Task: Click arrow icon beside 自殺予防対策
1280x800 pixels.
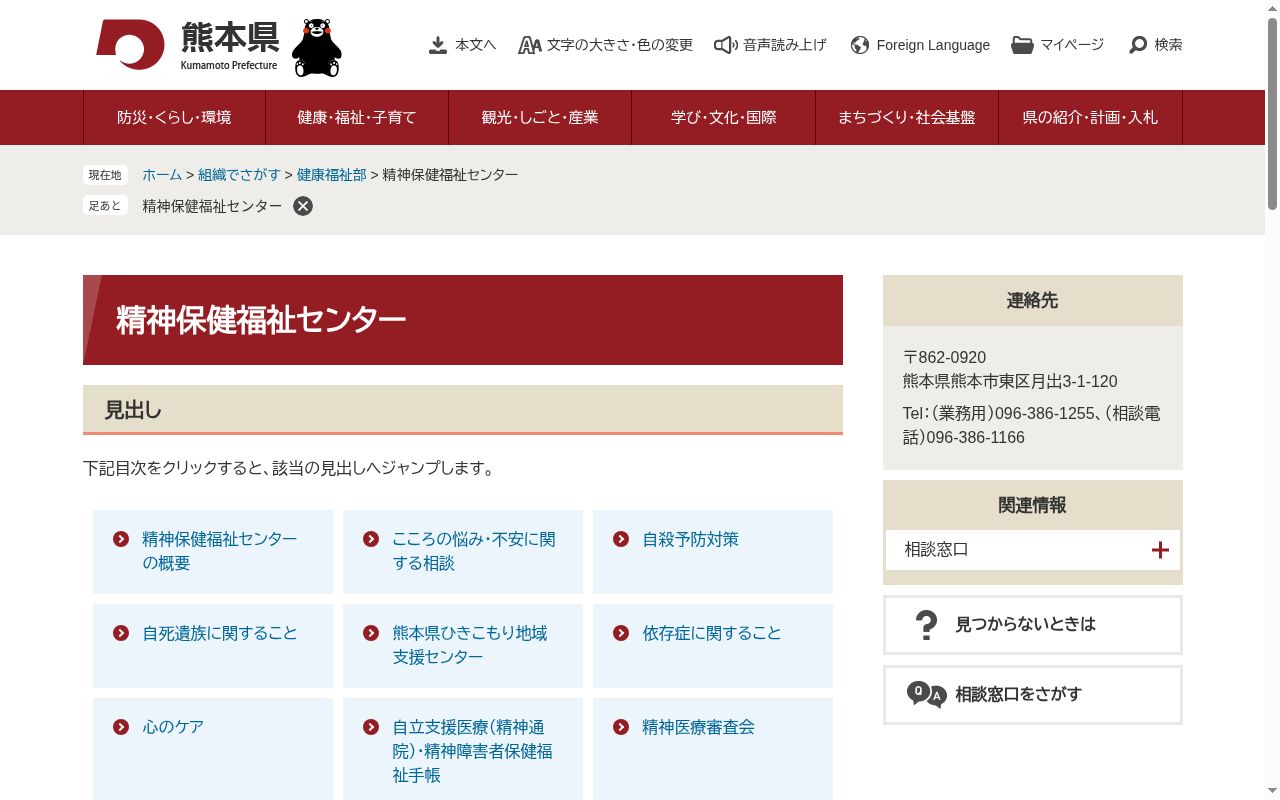Action: [621, 539]
